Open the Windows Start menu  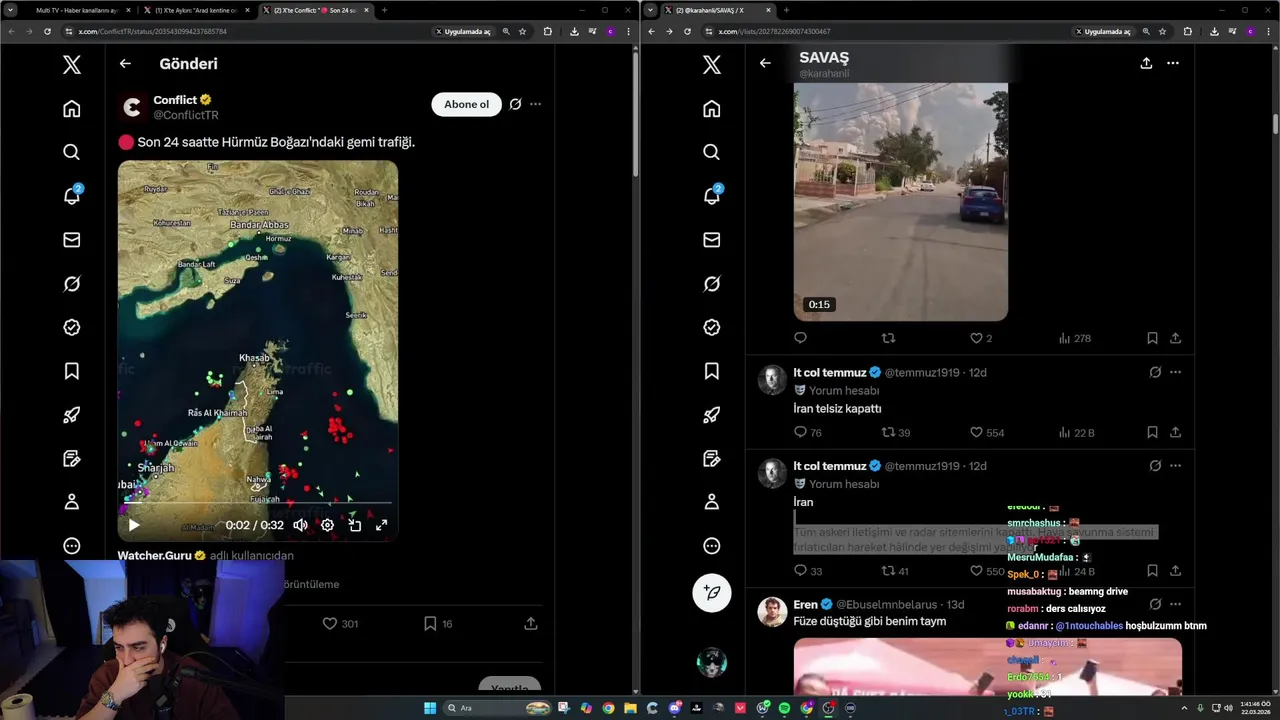click(x=429, y=708)
